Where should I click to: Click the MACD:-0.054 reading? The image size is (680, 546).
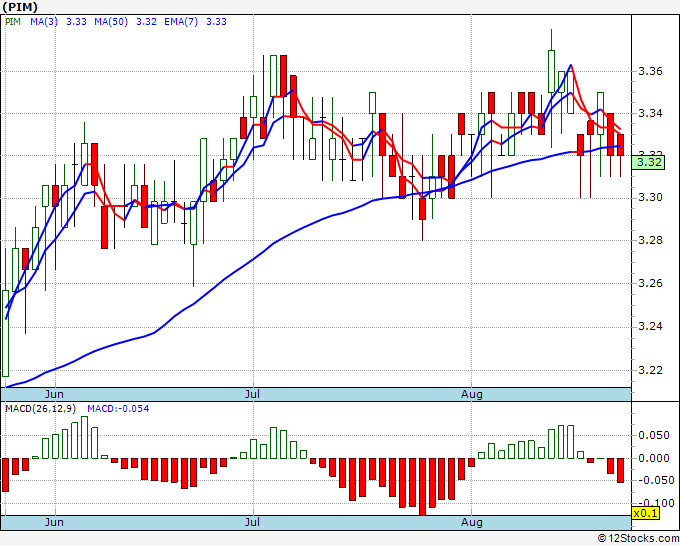pos(118,409)
